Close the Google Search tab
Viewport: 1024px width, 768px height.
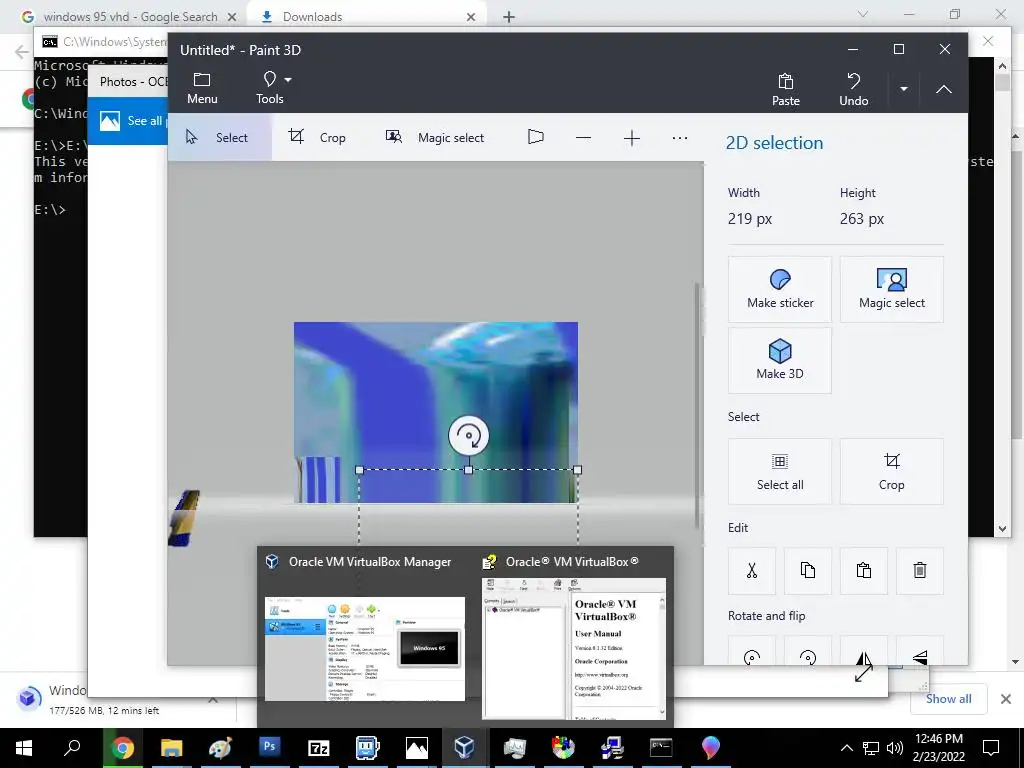(232, 17)
